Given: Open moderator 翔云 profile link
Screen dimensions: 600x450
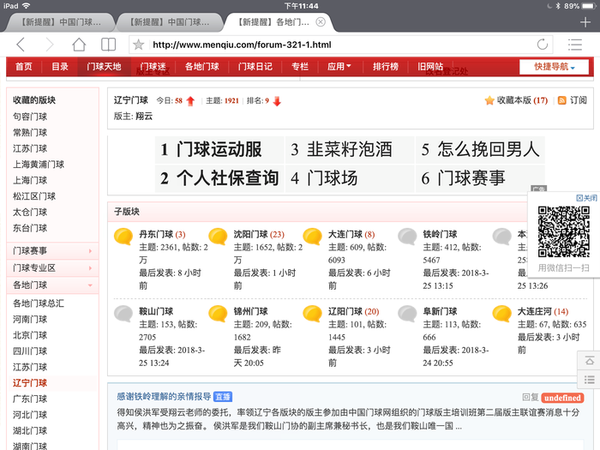Looking at the screenshot, I should click(x=144, y=116).
